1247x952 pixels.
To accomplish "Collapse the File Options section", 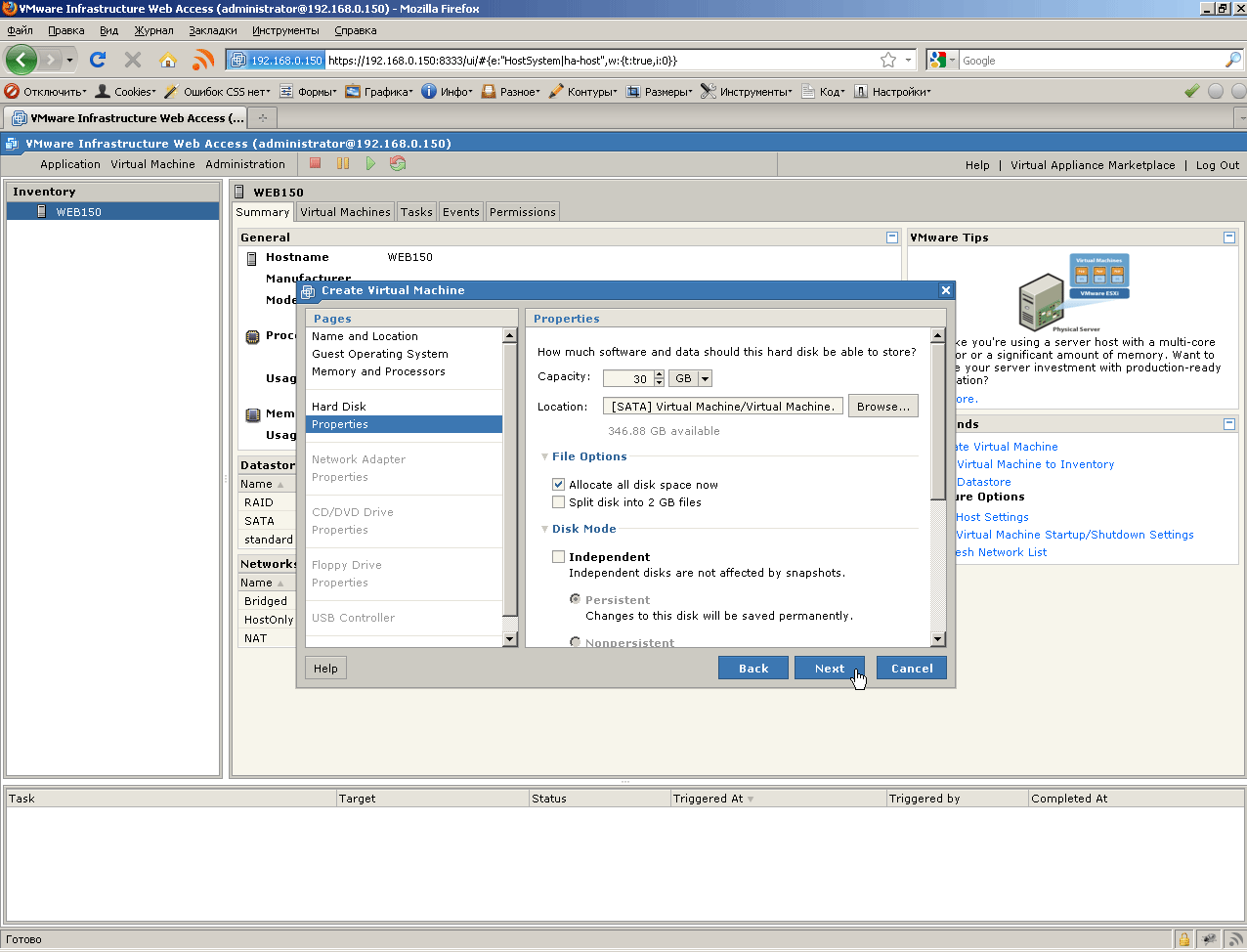I will 545,456.
